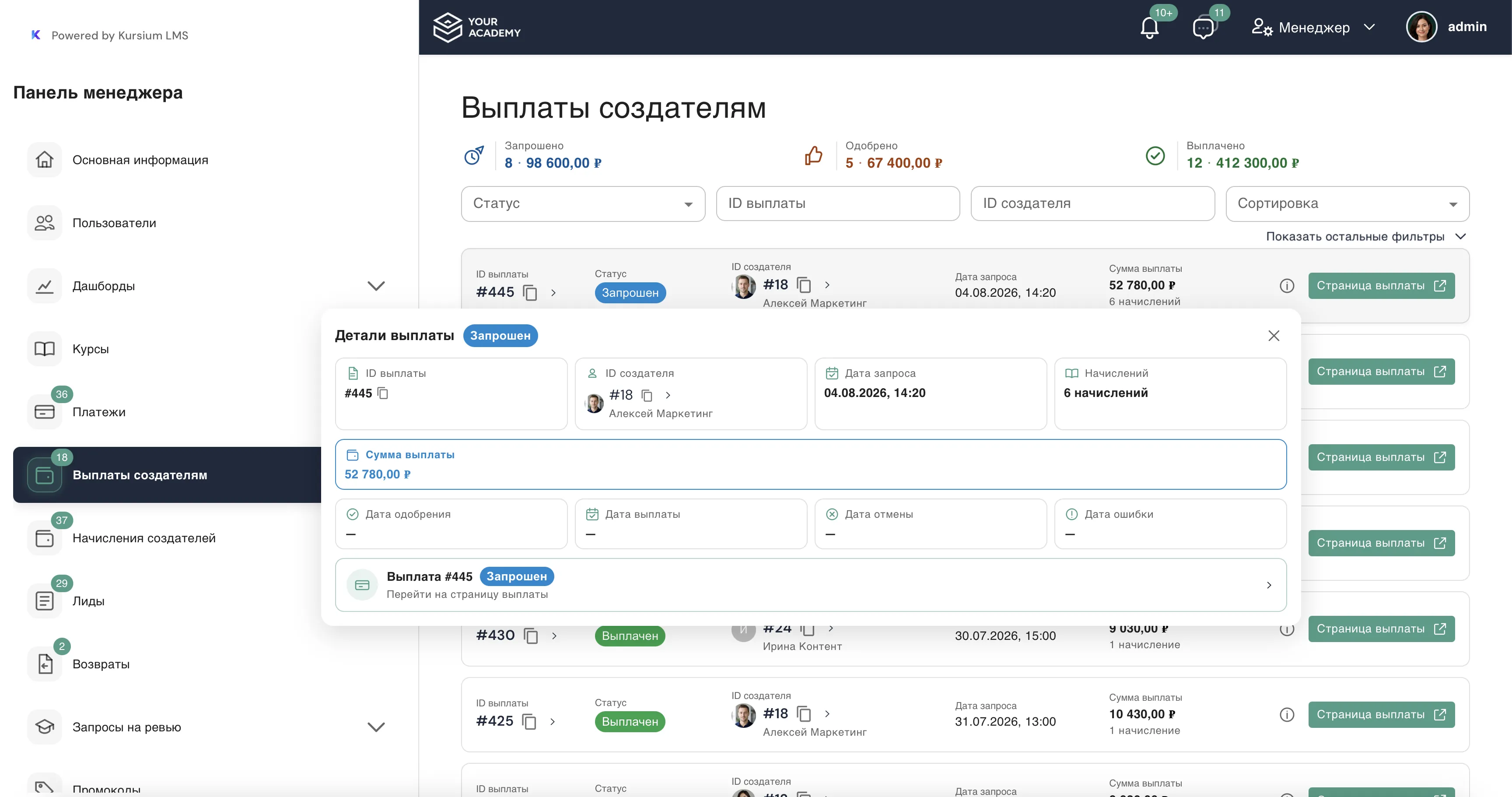Go to Основная информация menu item
Viewport: 1512px width, 797px height.
(209, 160)
